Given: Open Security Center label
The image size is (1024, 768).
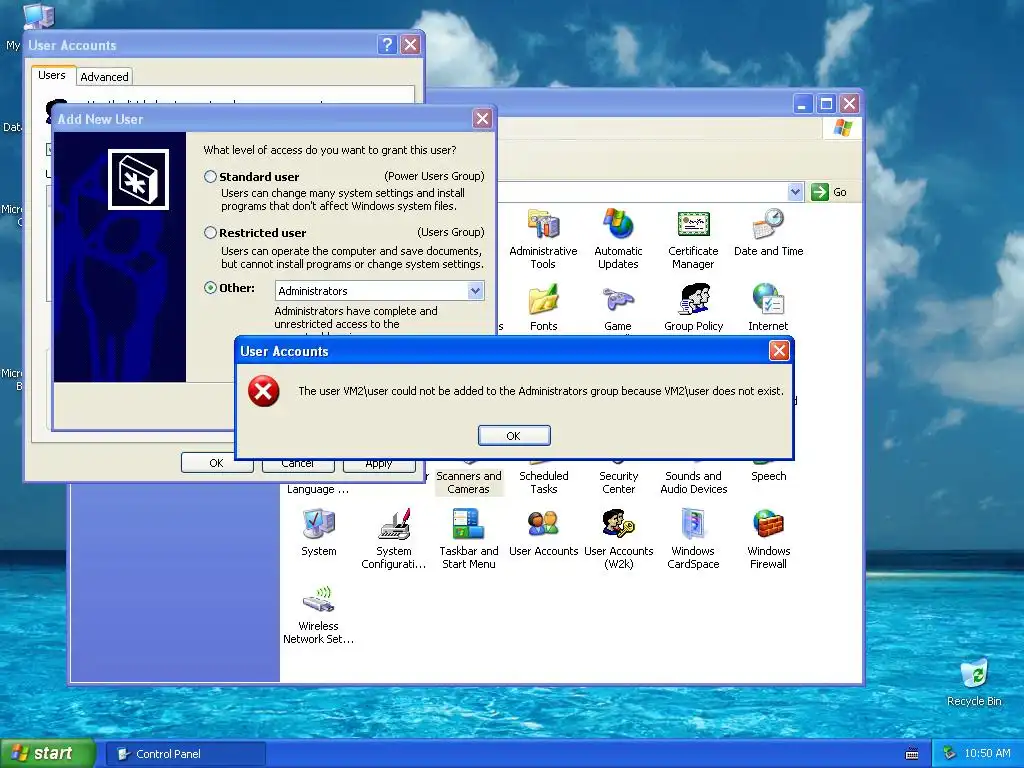Looking at the screenshot, I should coord(618,483).
